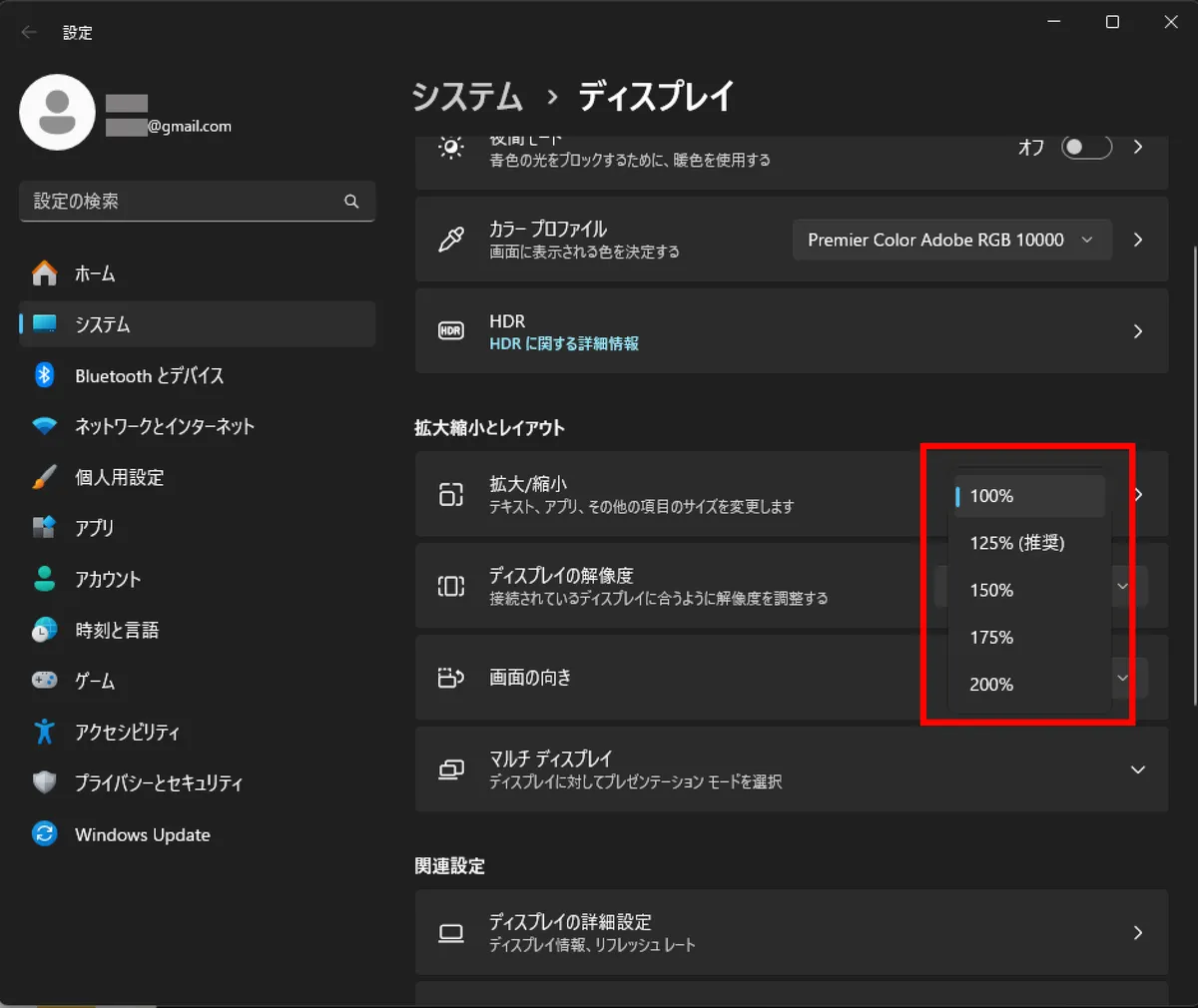Viewport: 1198px width, 1008px height.
Task: Open color profile details chevron
Action: [1138, 240]
